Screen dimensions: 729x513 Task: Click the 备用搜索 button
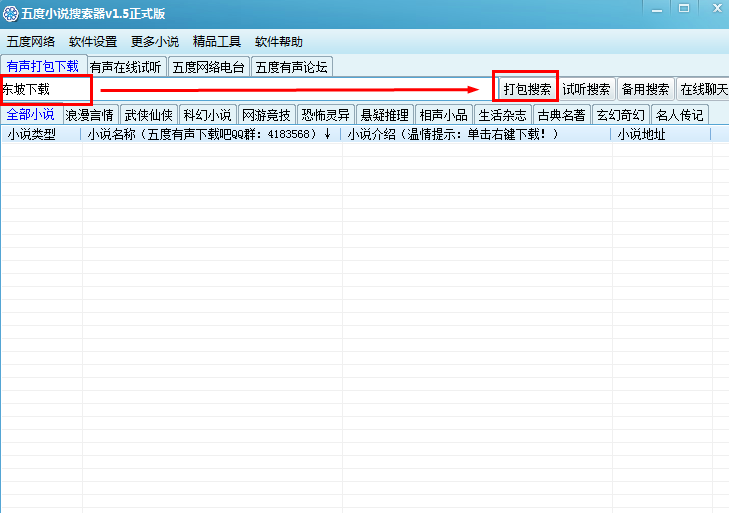[x=645, y=89]
